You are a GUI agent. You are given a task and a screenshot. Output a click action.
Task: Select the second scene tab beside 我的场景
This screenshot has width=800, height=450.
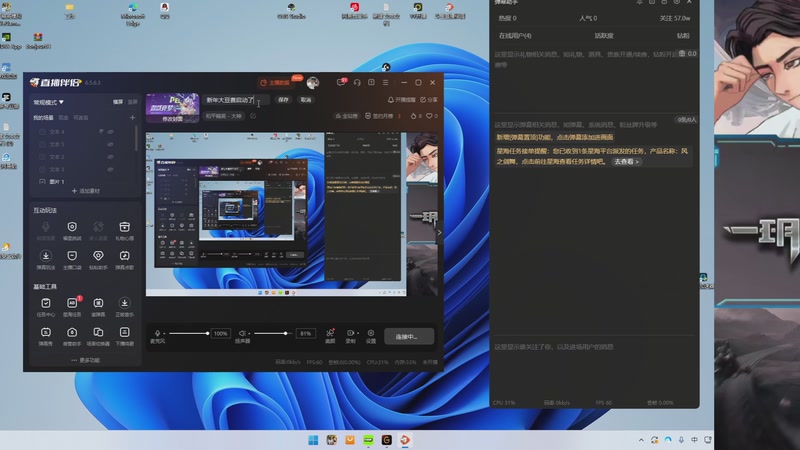pos(63,117)
